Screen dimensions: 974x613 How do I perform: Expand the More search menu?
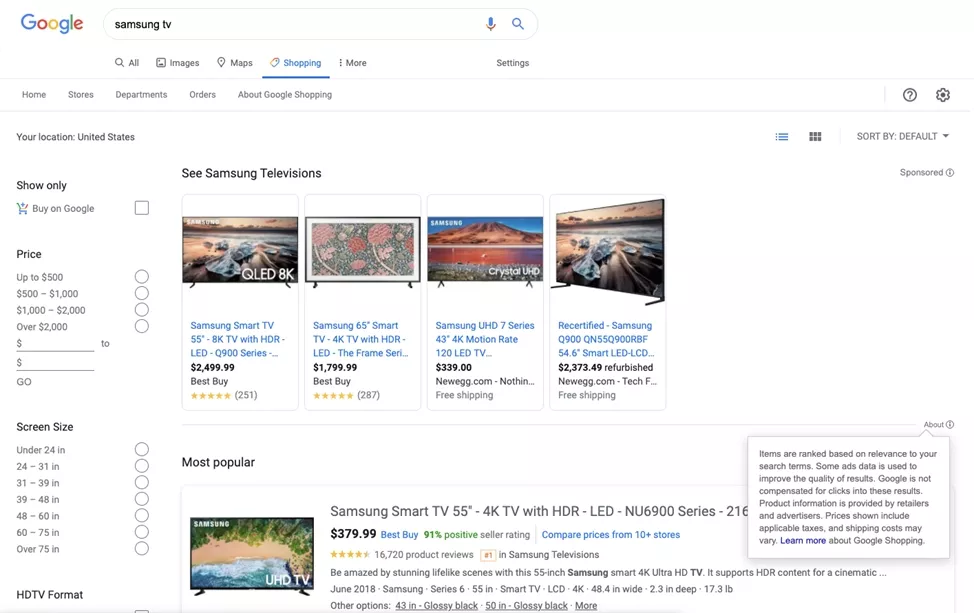[352, 63]
